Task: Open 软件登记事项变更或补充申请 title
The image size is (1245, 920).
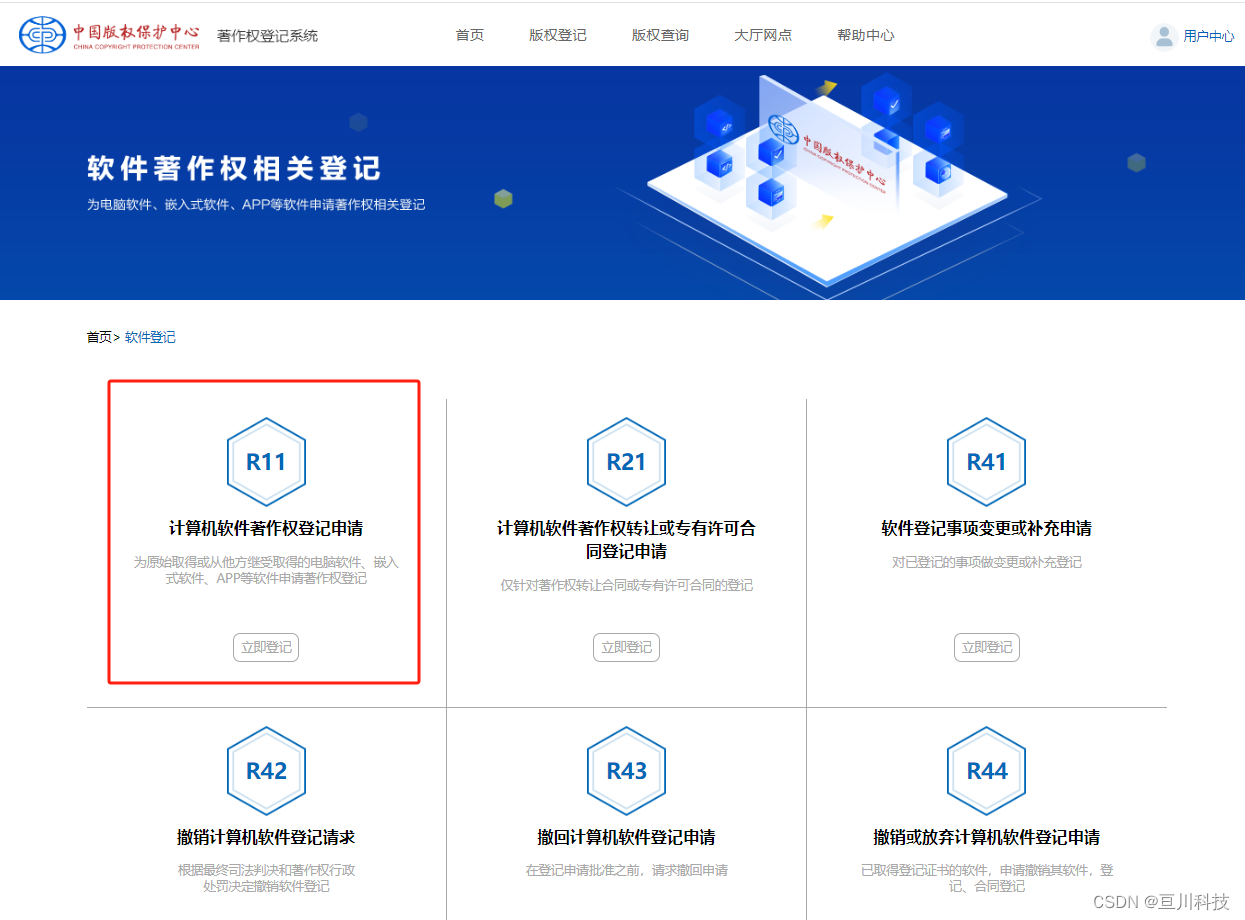Action: (986, 528)
